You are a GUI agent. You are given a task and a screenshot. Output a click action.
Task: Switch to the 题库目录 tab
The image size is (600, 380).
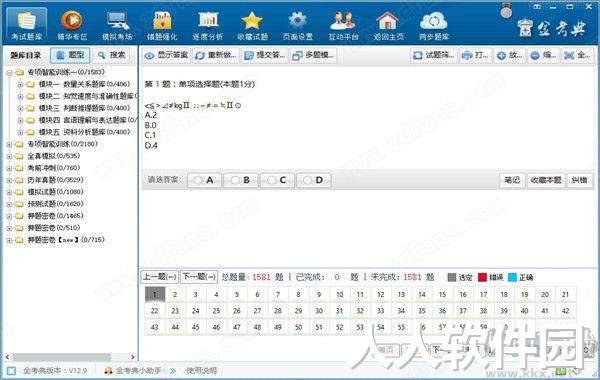click(x=26, y=55)
